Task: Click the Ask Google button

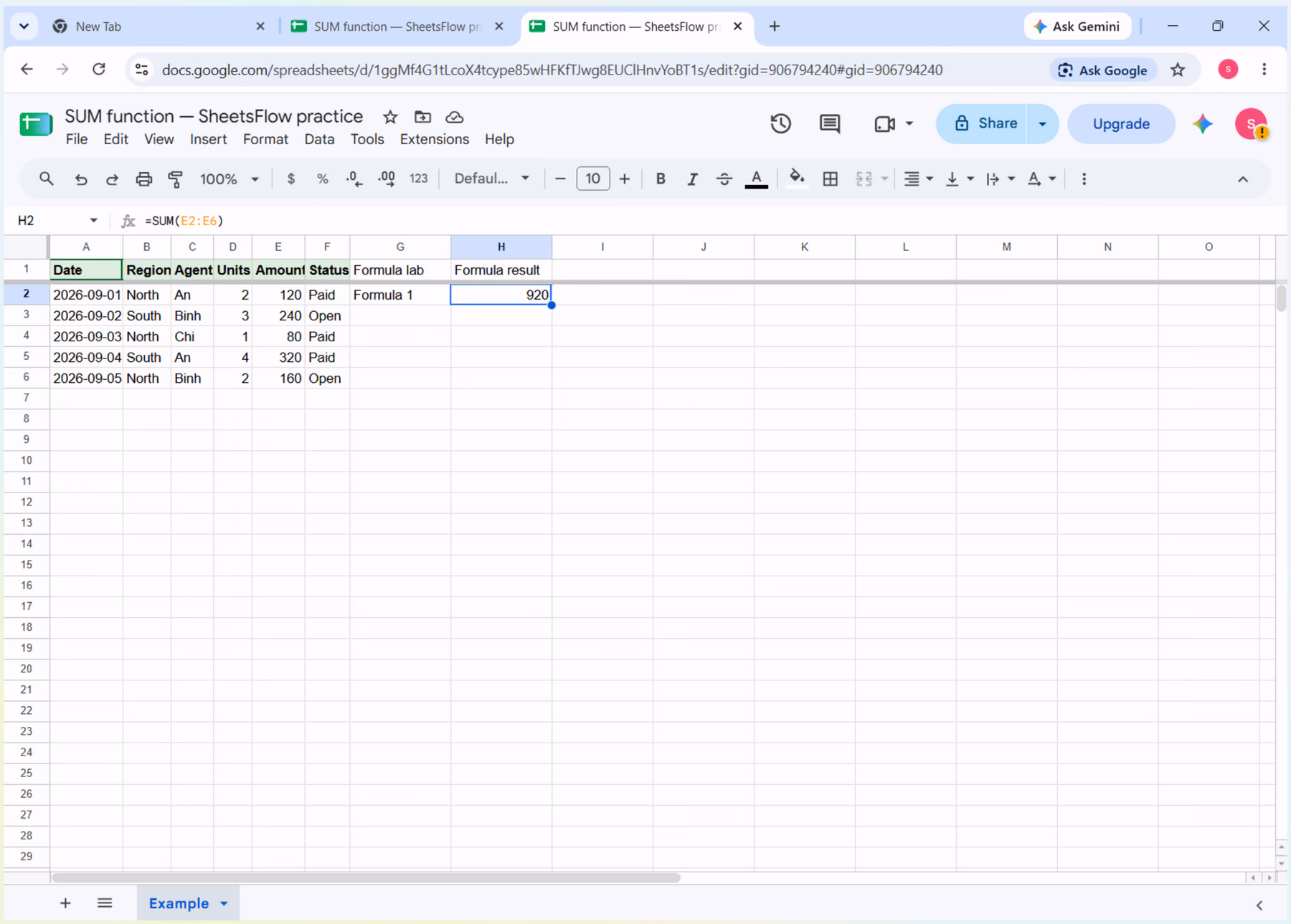Action: (1103, 70)
